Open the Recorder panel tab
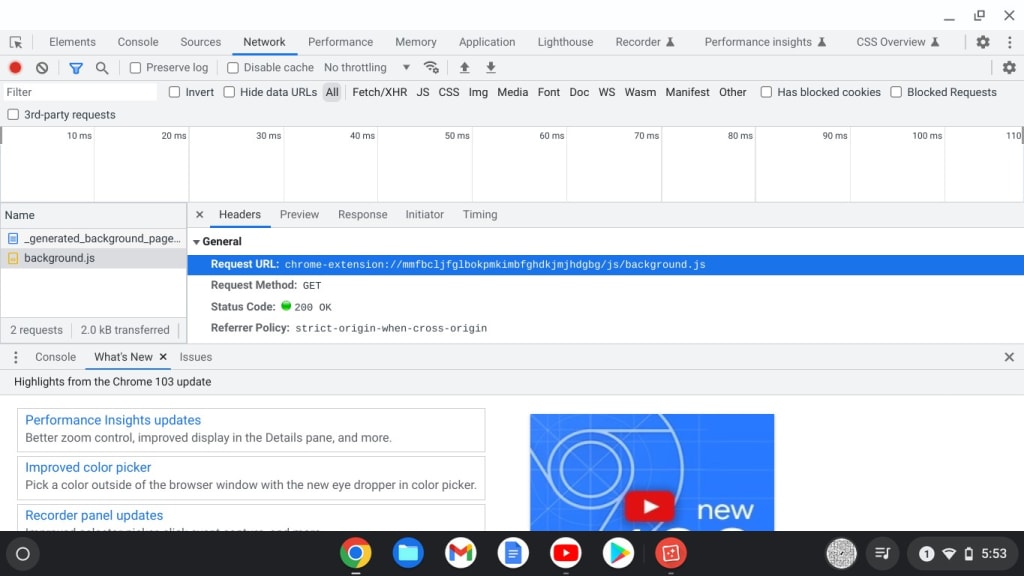 point(645,42)
